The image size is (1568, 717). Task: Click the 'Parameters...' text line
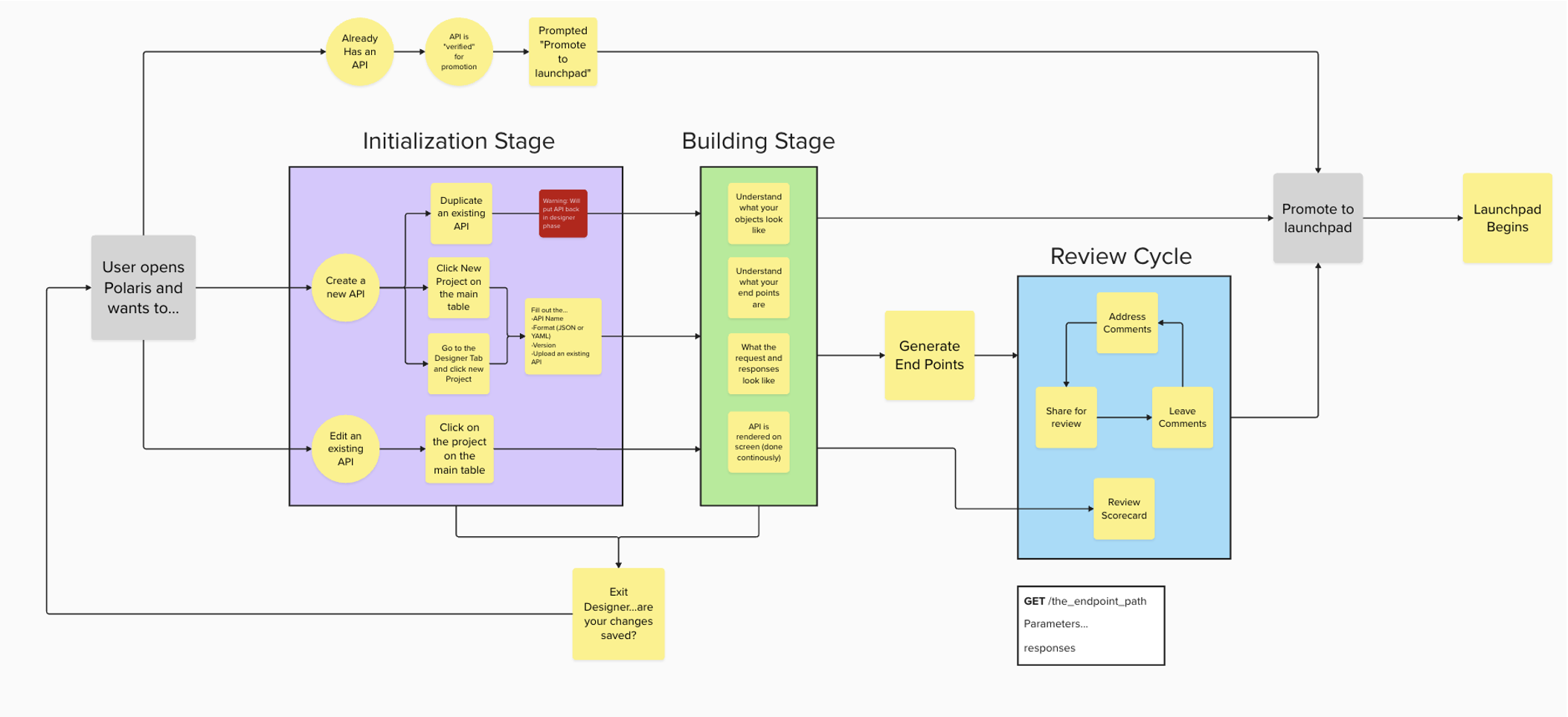(1055, 624)
